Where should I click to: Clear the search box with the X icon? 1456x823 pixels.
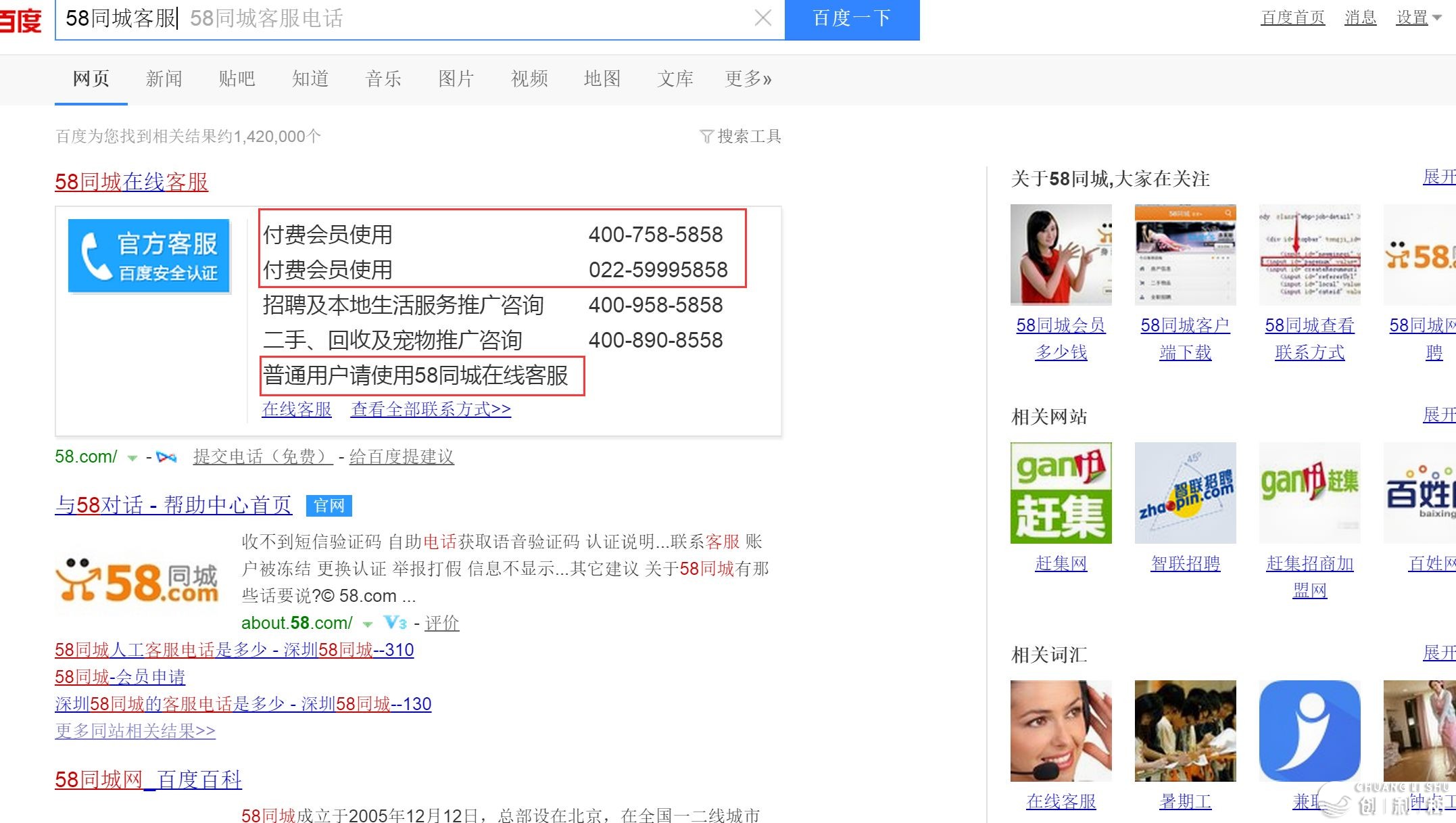click(x=762, y=18)
